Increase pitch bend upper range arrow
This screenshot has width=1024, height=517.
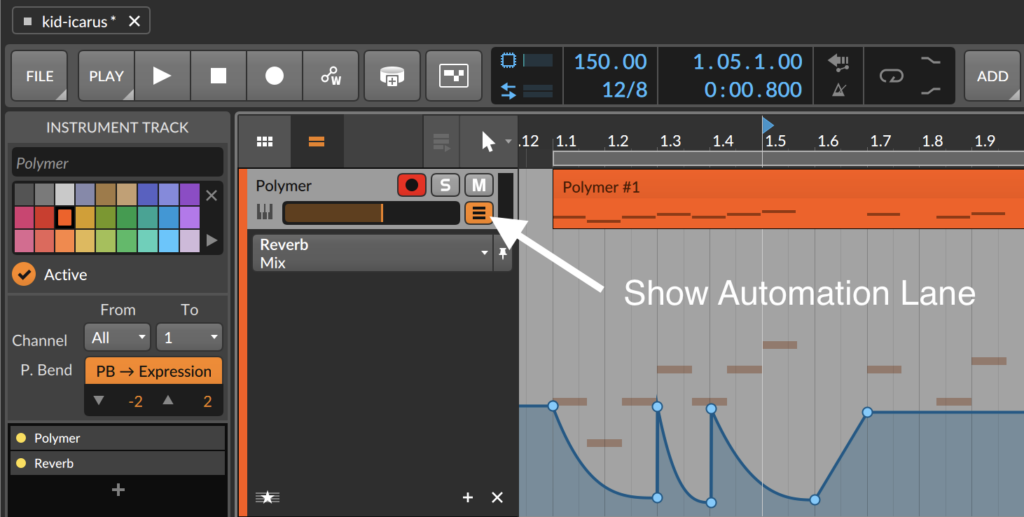(168, 400)
